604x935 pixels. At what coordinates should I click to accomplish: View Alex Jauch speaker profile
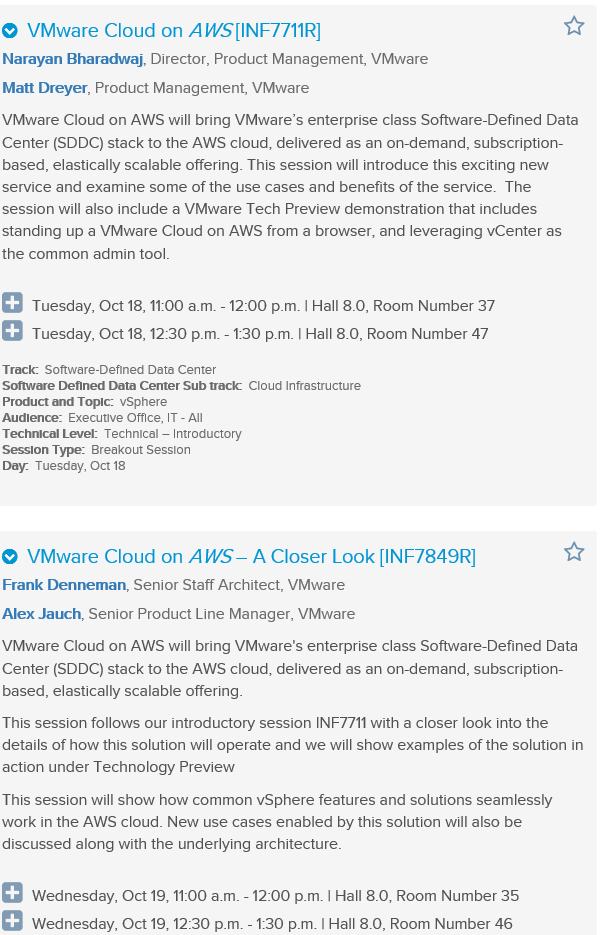(41, 614)
